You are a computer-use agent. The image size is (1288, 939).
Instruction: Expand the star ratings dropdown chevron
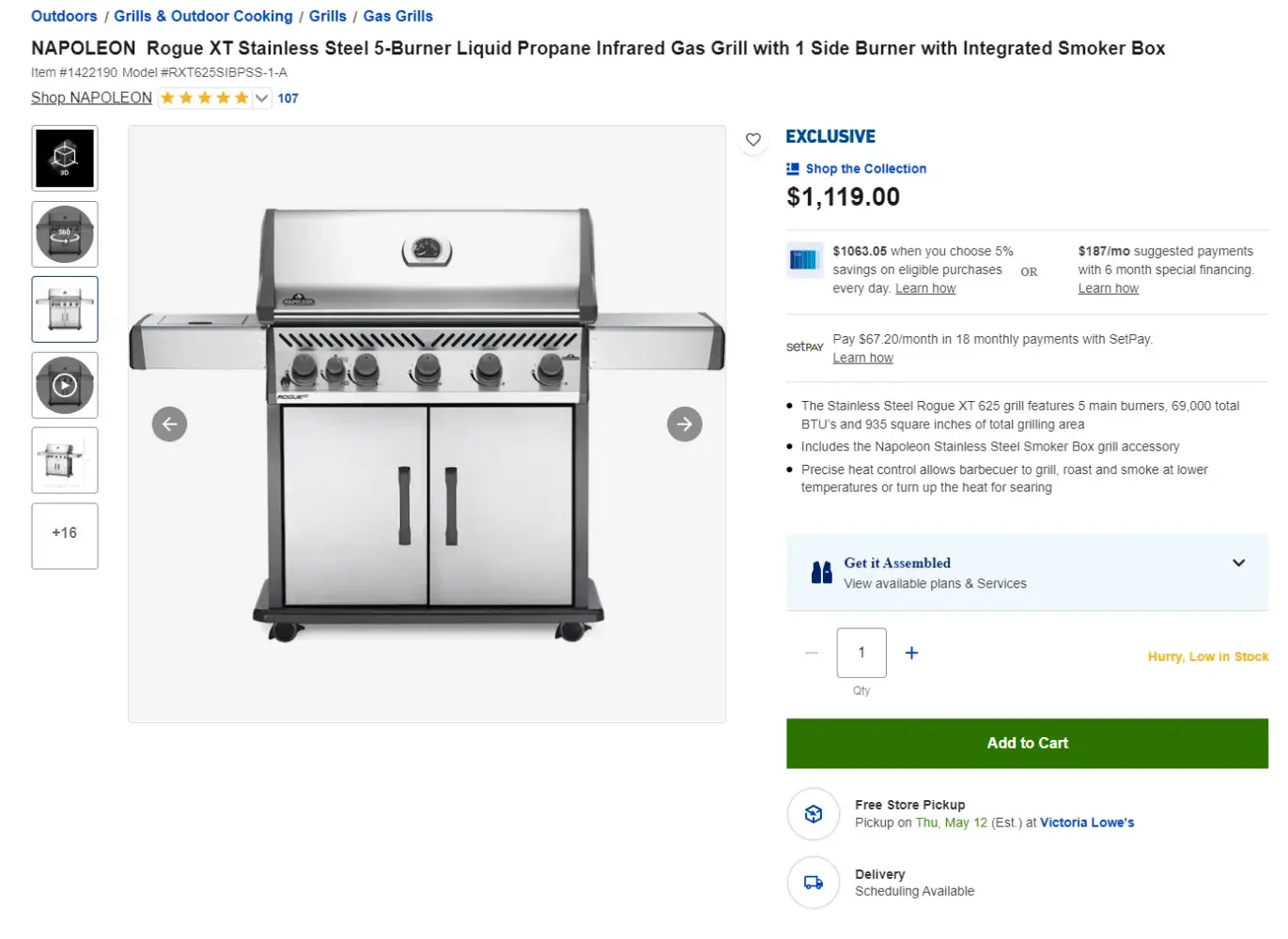coord(262,98)
